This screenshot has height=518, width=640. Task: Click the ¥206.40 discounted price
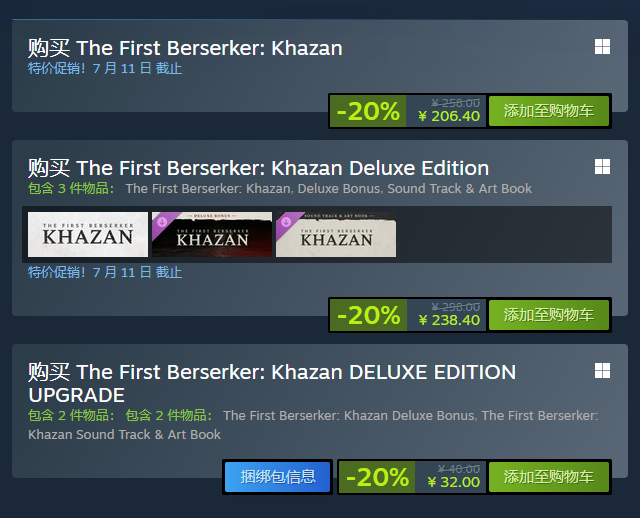click(x=449, y=116)
